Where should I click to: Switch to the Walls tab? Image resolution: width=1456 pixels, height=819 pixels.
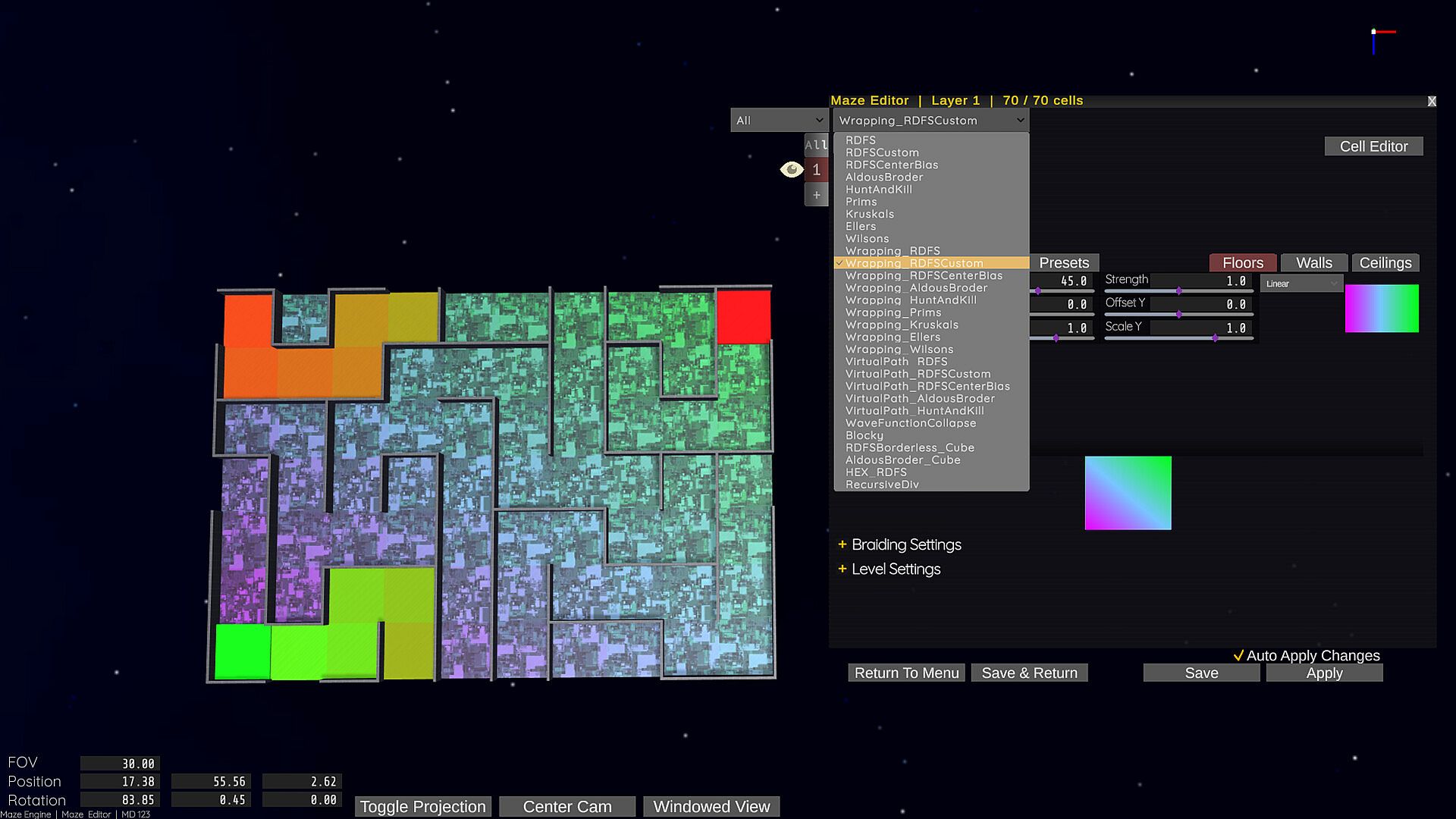click(x=1313, y=263)
